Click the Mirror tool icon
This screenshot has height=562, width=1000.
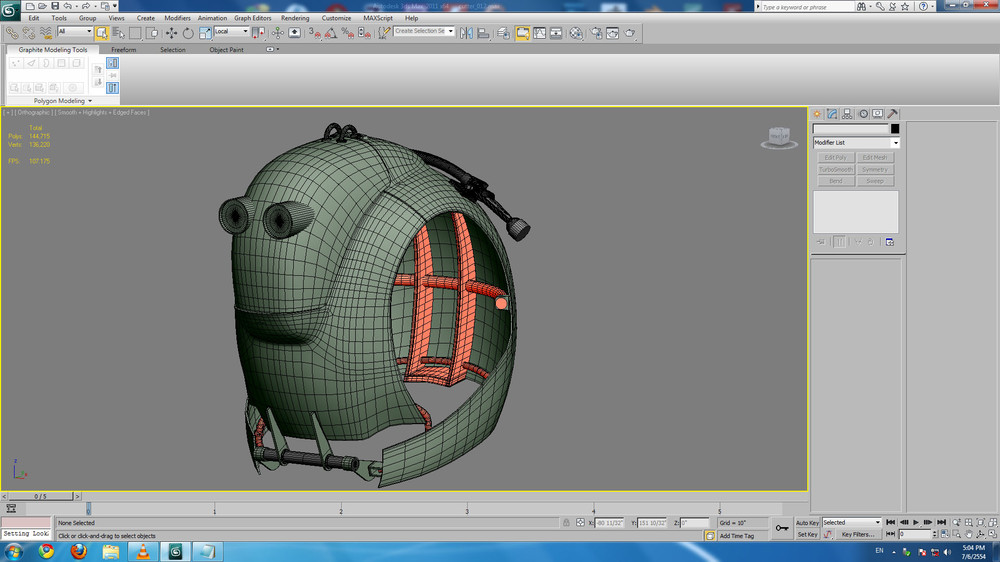click(466, 33)
